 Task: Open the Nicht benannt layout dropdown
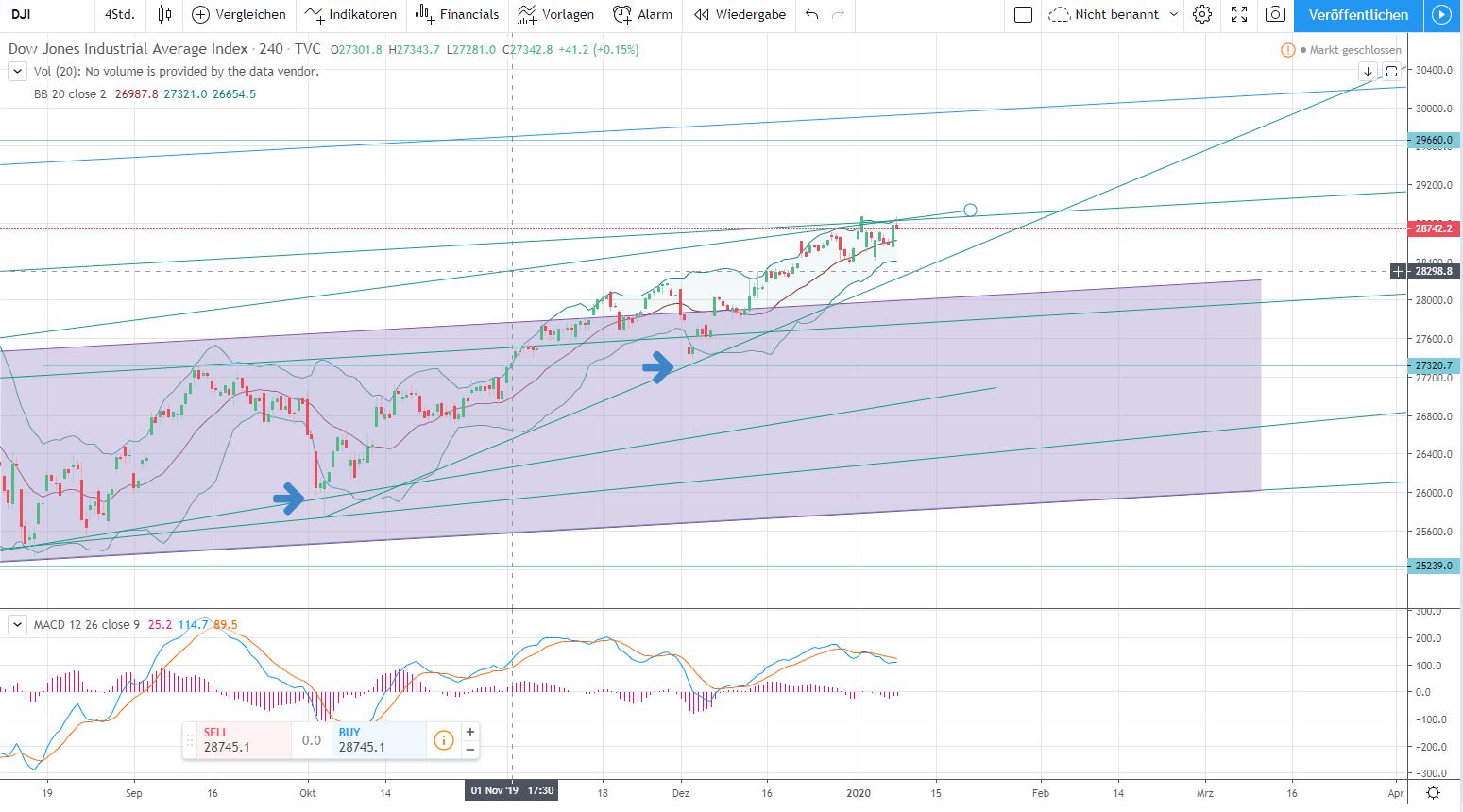pos(1114,14)
